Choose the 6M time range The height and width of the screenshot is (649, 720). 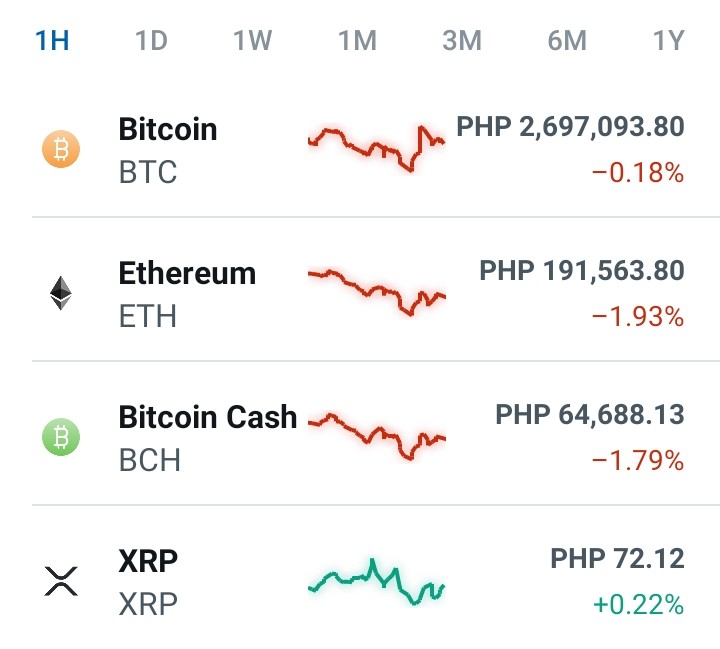(567, 40)
